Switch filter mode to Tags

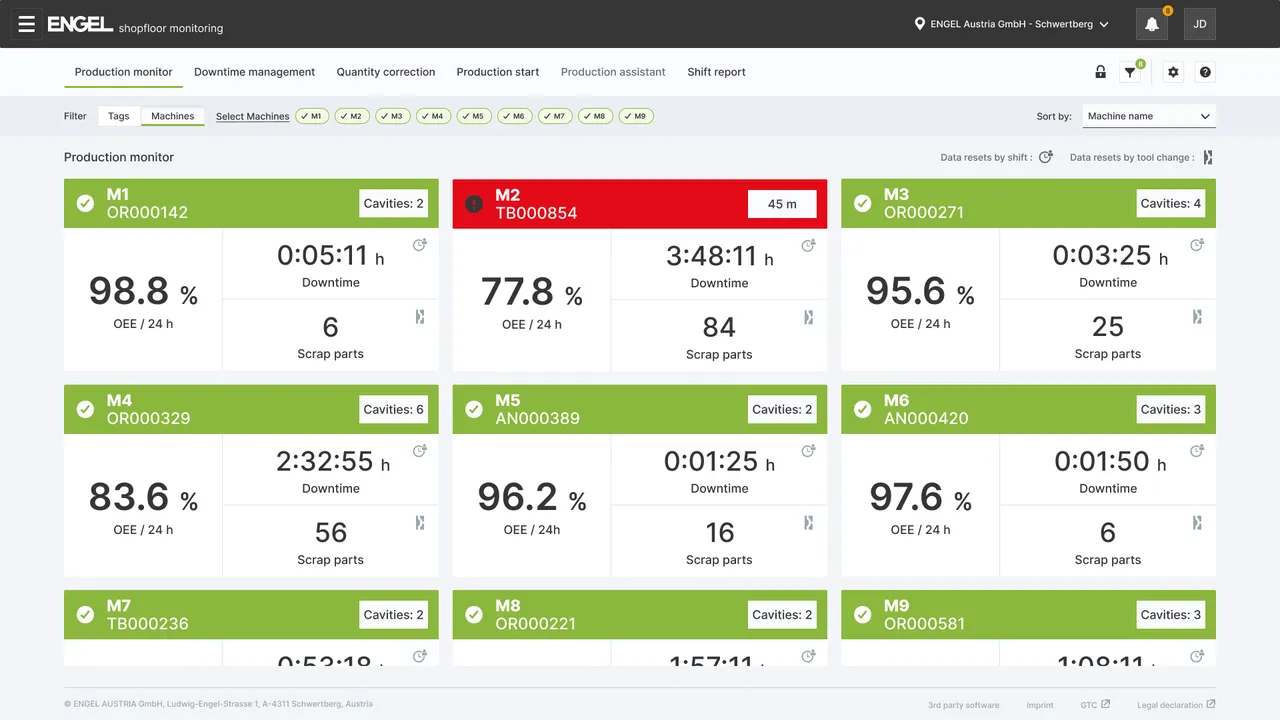pyautogui.click(x=119, y=116)
